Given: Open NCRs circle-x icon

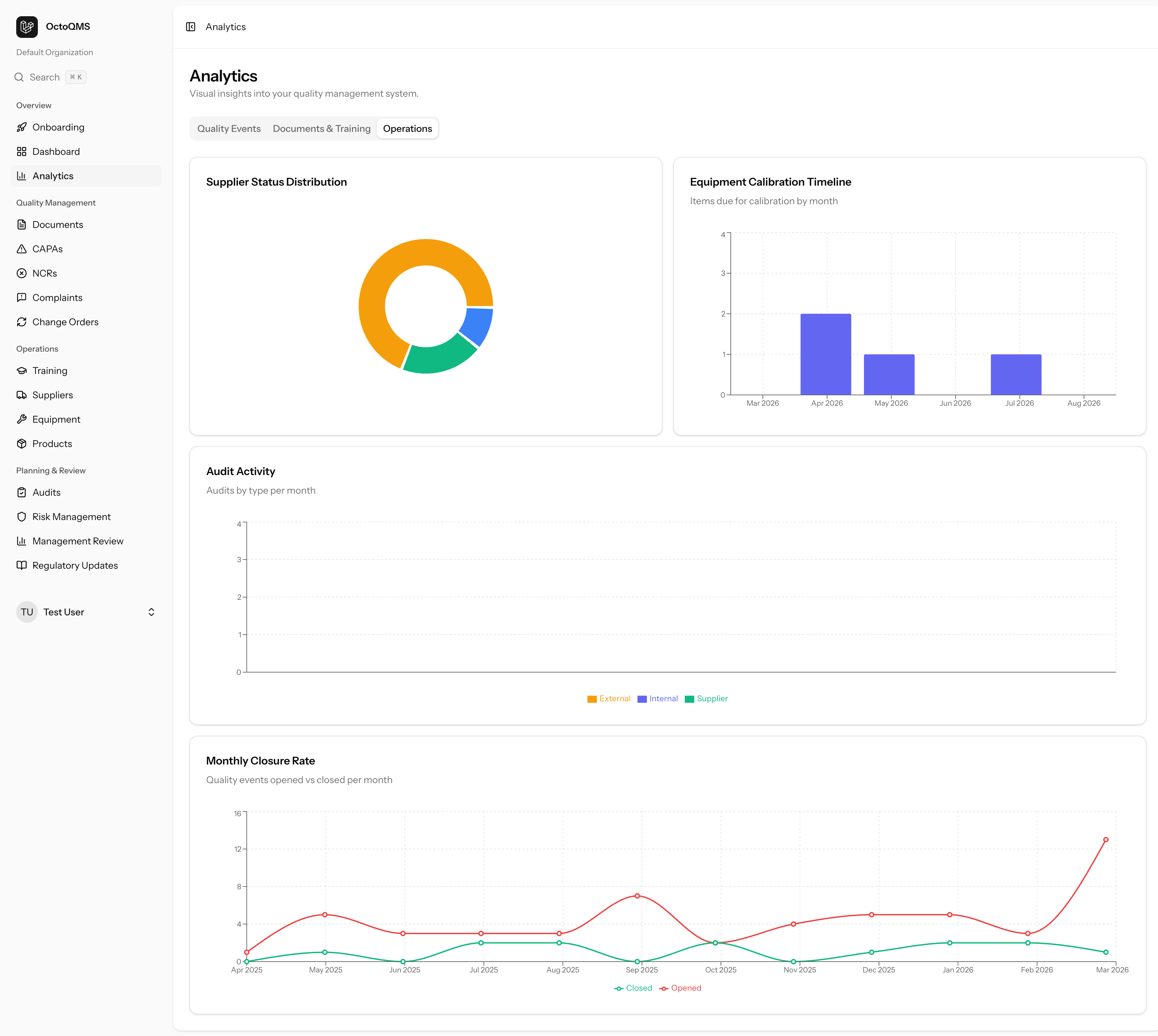Looking at the screenshot, I should click(x=22, y=273).
